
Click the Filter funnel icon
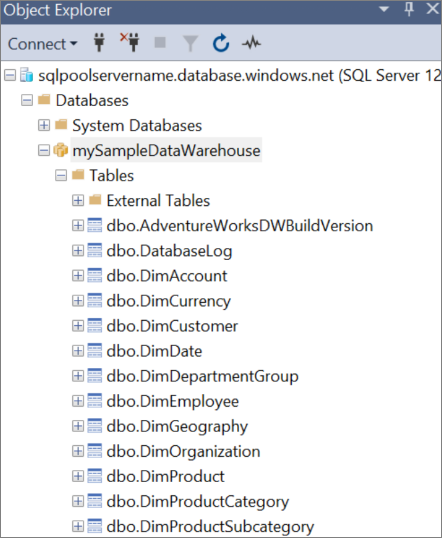(190, 43)
